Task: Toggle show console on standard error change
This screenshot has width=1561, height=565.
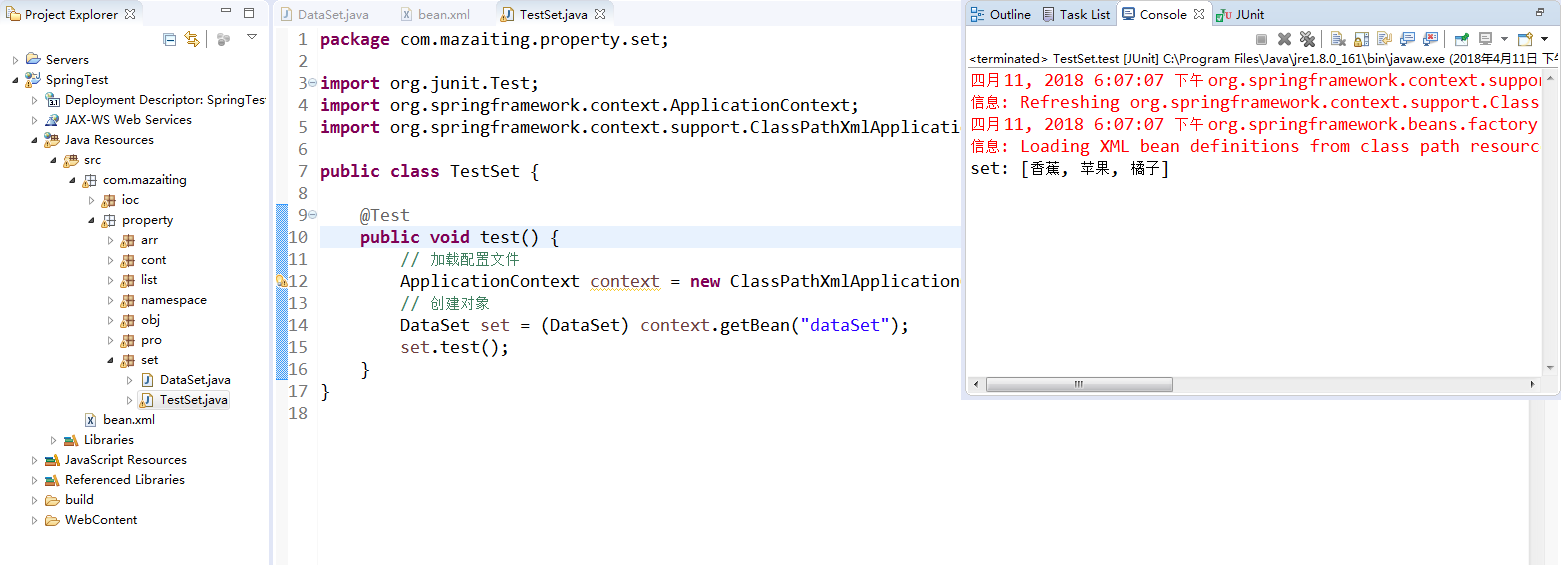Action: [x=1430, y=39]
